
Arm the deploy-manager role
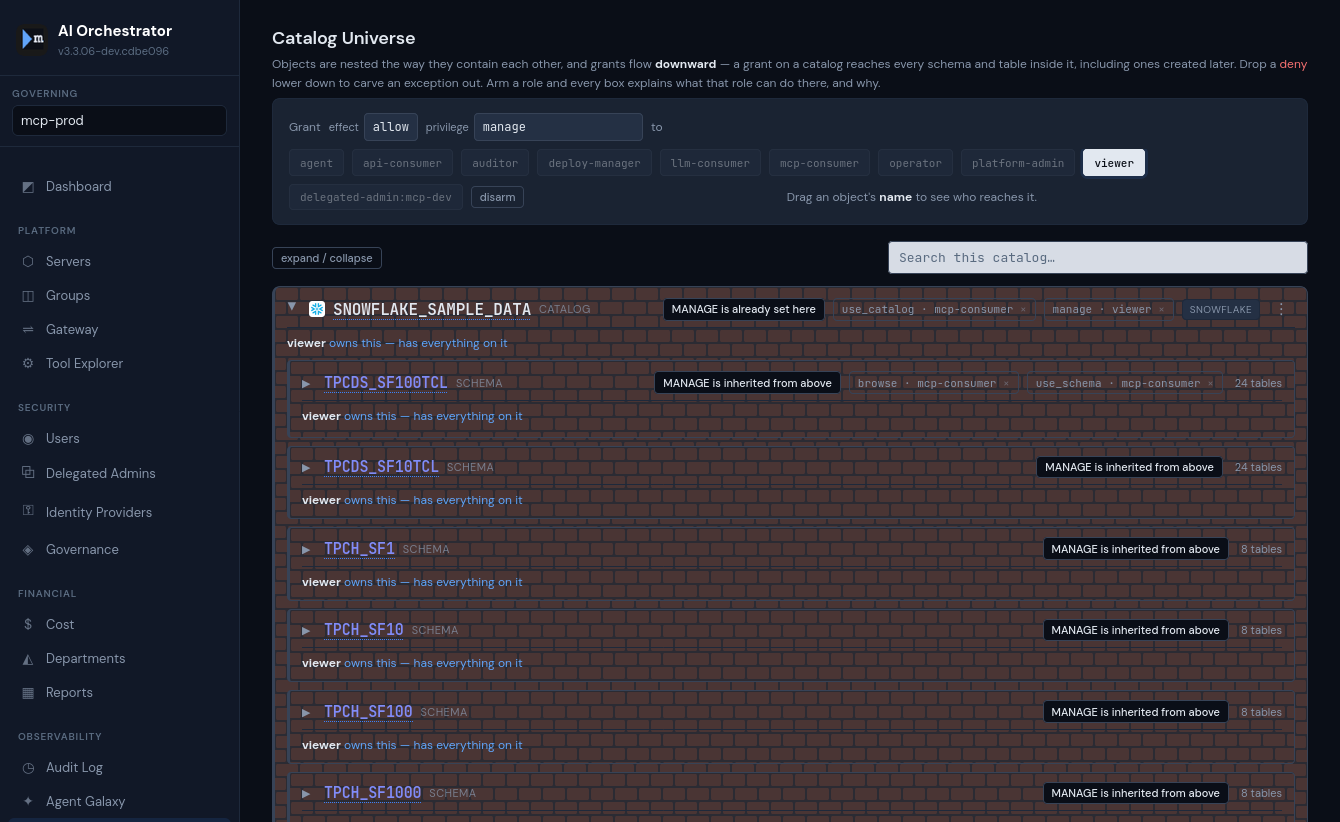click(x=594, y=163)
